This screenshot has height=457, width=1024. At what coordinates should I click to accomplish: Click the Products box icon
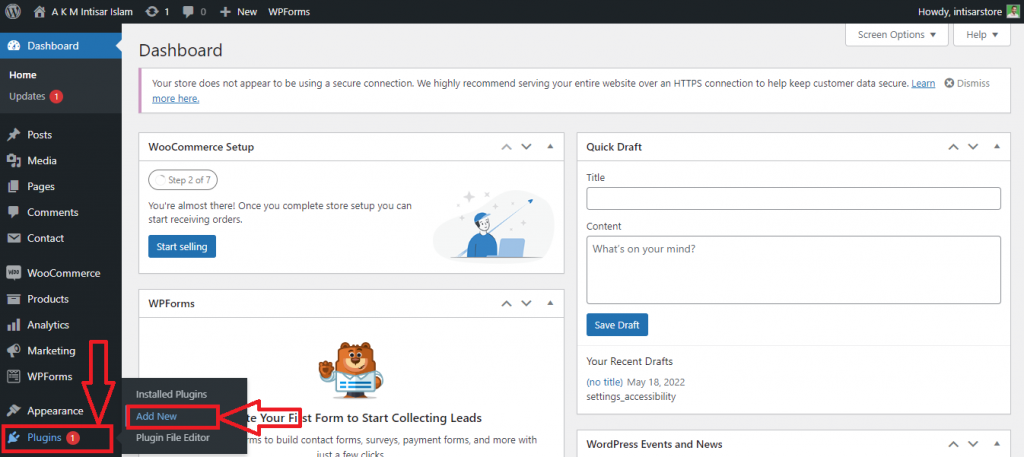tap(14, 299)
